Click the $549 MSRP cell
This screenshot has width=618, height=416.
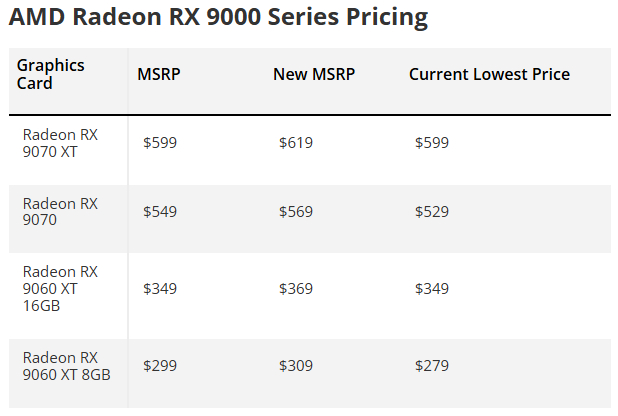tap(160, 212)
